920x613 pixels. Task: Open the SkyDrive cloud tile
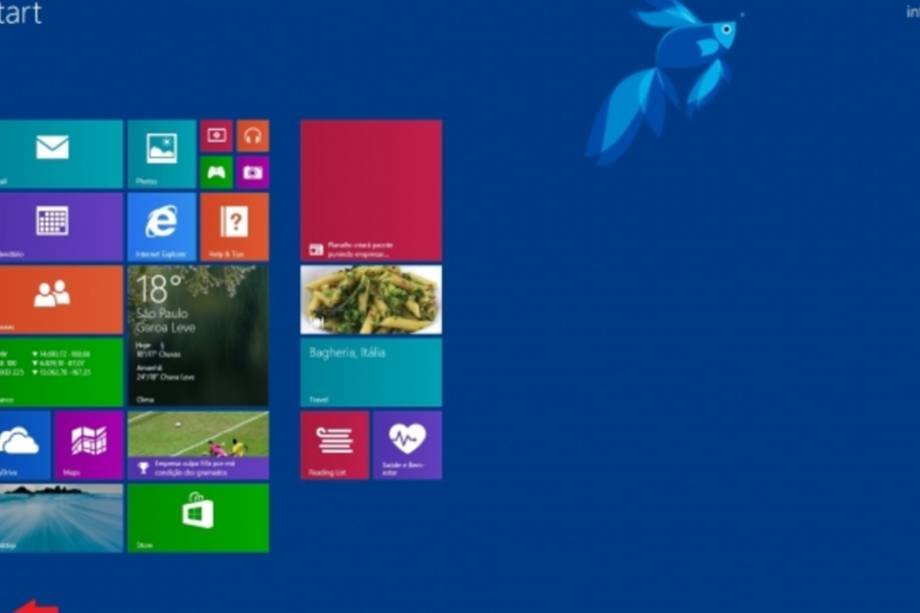(x=25, y=445)
